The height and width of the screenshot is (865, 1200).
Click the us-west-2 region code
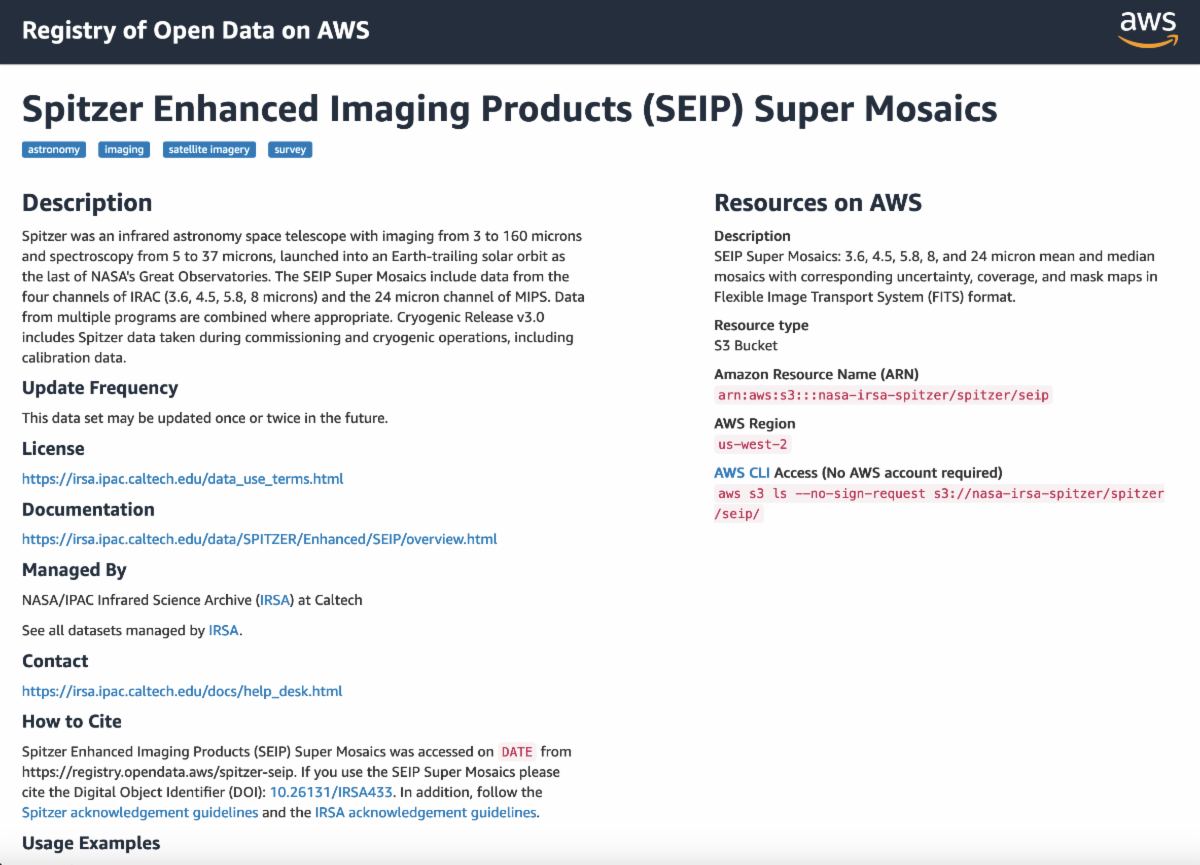pyautogui.click(x=754, y=444)
